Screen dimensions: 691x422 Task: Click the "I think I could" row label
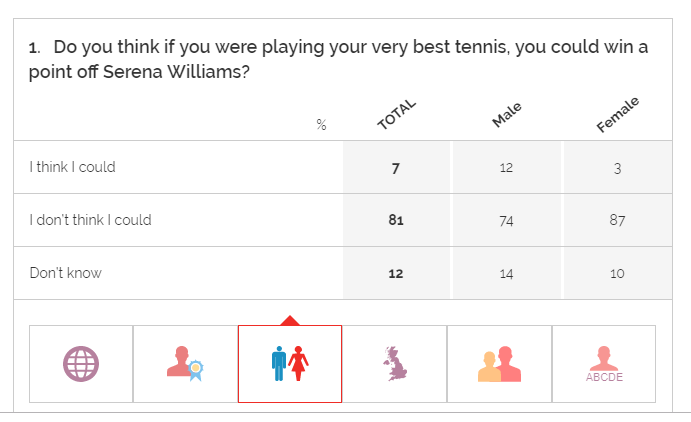point(72,167)
